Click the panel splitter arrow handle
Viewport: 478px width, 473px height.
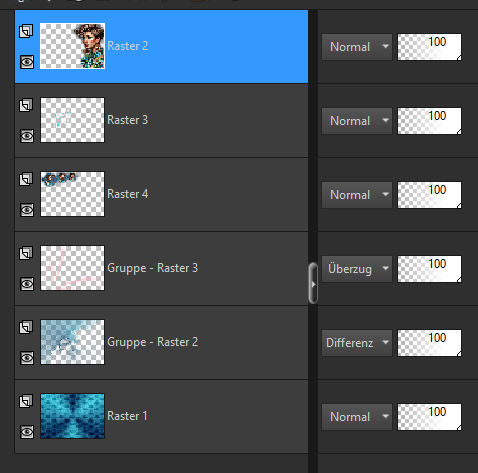313,284
